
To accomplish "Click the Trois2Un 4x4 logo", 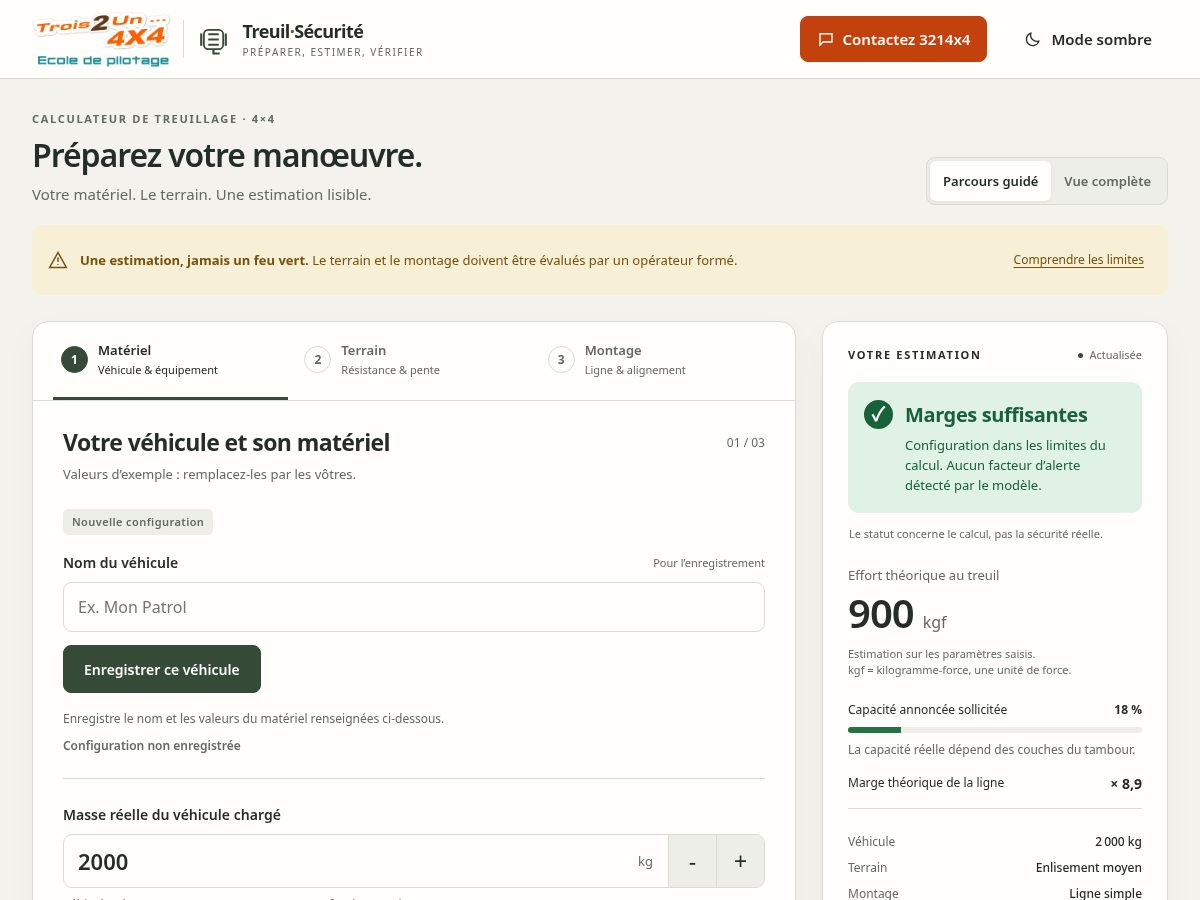I will click(x=101, y=40).
